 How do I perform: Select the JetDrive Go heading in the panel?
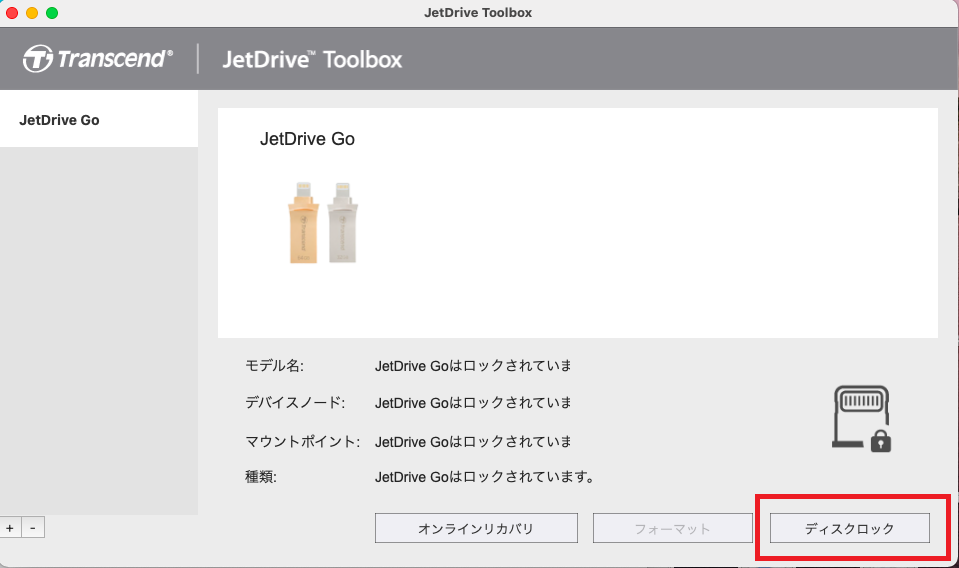pos(307,139)
